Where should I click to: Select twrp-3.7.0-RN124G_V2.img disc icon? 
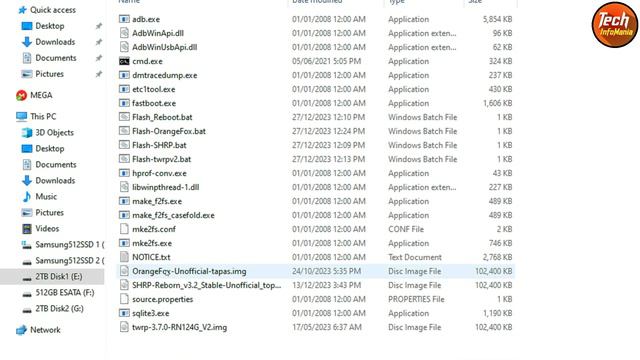pyautogui.click(x=124, y=327)
